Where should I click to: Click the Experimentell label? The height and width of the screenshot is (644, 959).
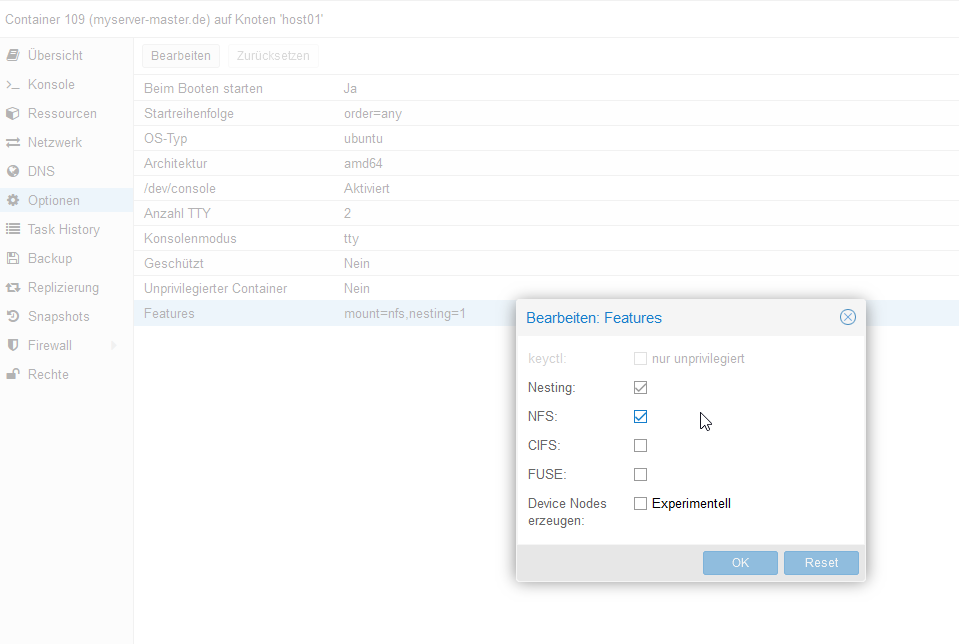691,503
